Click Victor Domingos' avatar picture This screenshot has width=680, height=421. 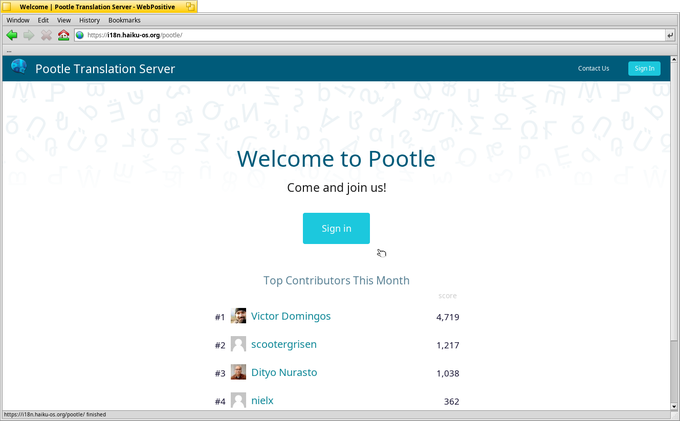tap(238, 316)
